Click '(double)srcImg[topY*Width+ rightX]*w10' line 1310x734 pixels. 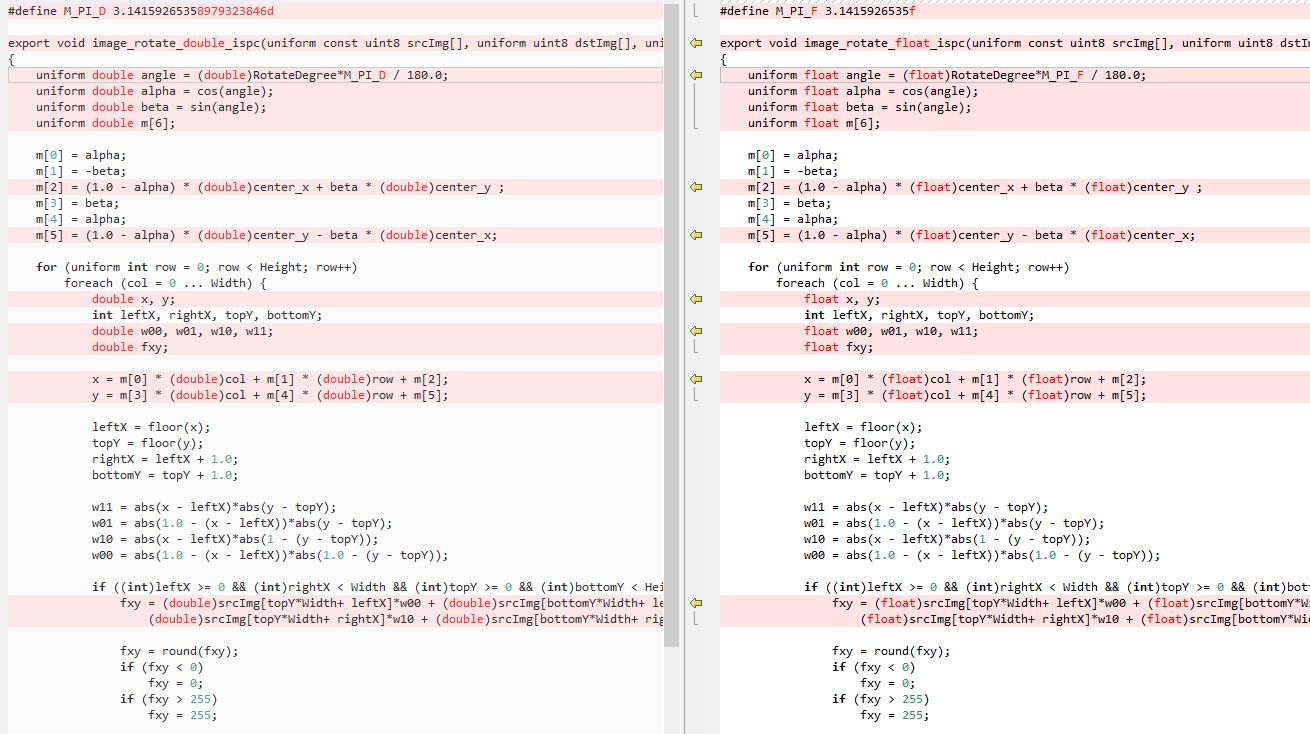(405, 619)
